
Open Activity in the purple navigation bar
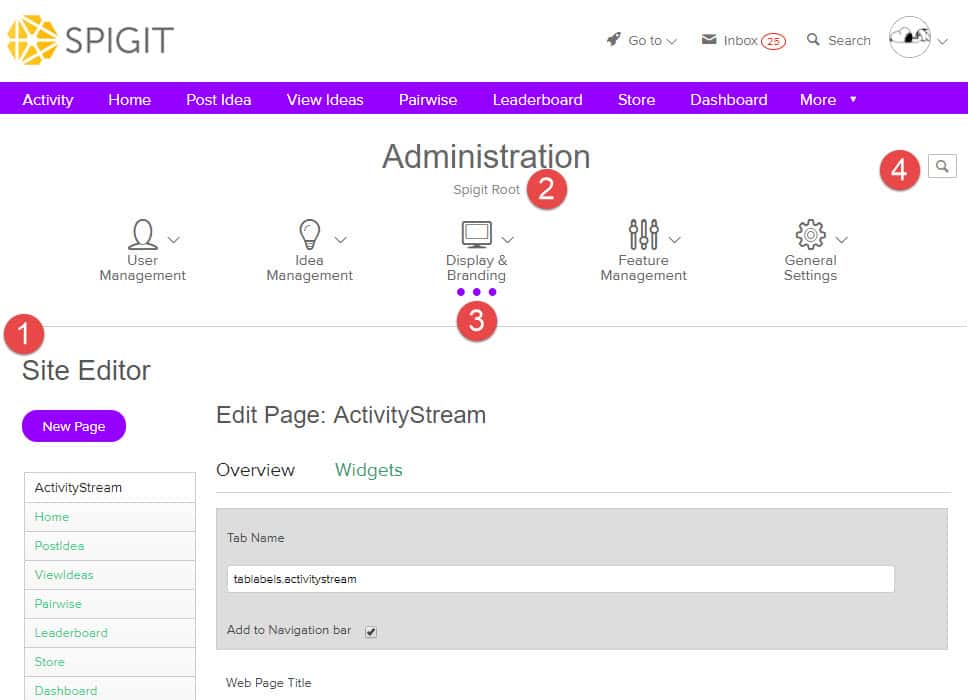point(48,99)
